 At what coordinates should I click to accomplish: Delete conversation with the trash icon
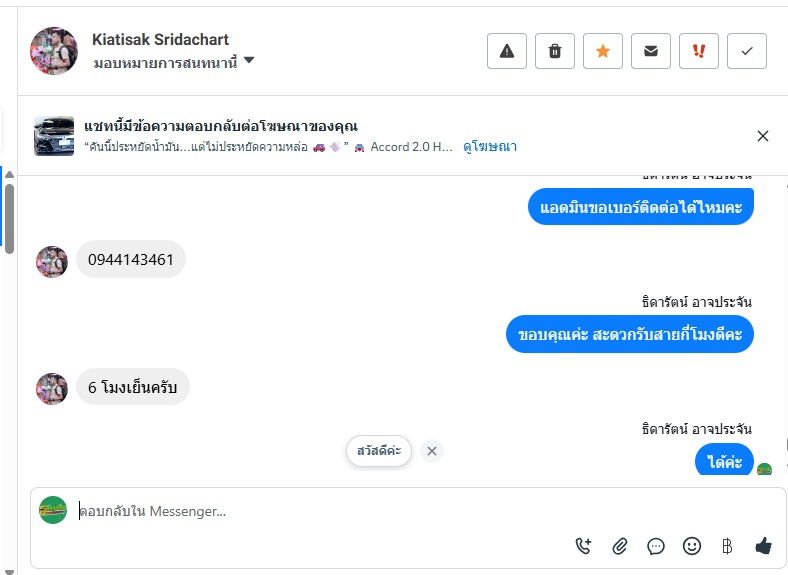[555, 51]
